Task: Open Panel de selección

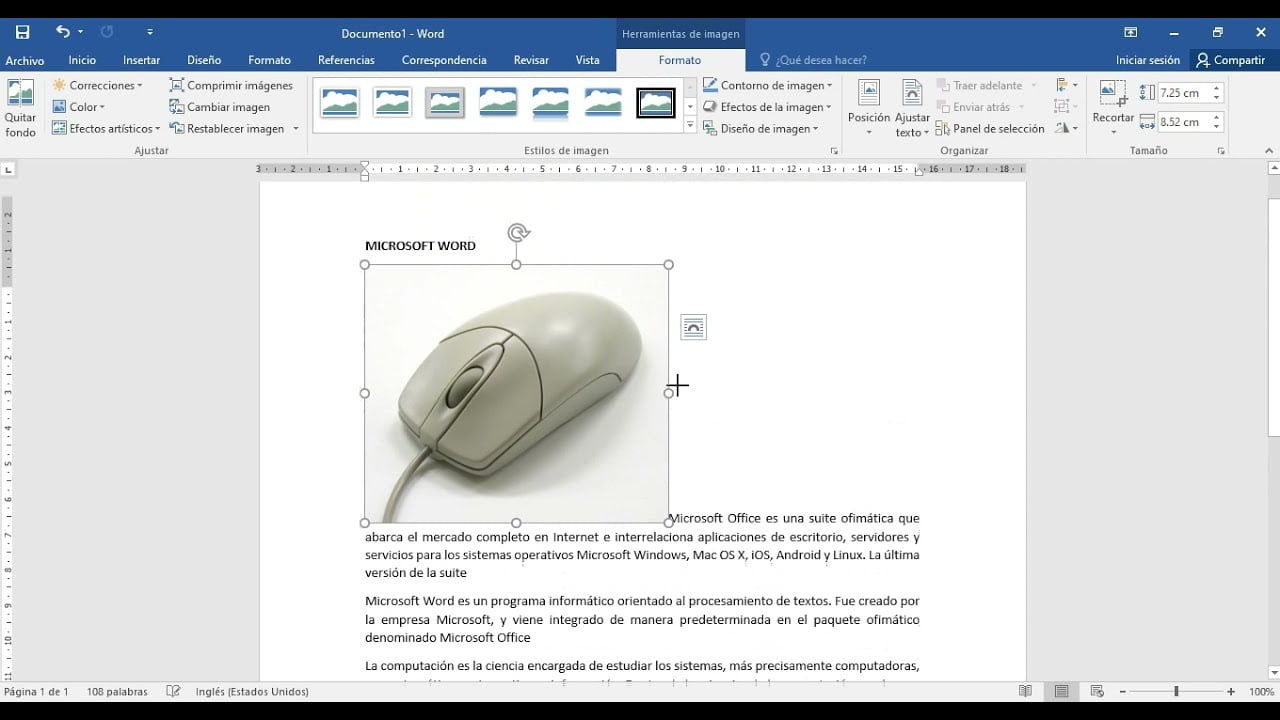Action: (x=990, y=128)
